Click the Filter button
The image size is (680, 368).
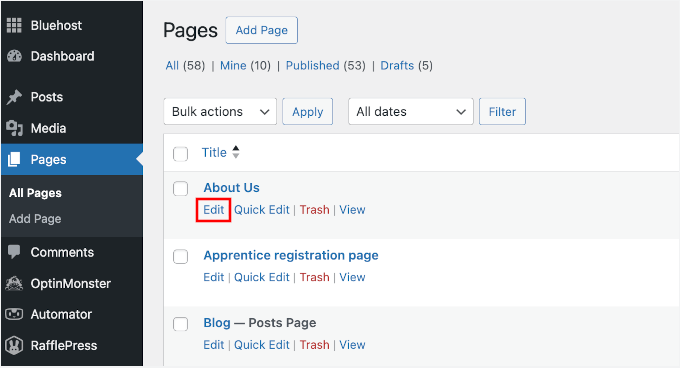(x=502, y=112)
